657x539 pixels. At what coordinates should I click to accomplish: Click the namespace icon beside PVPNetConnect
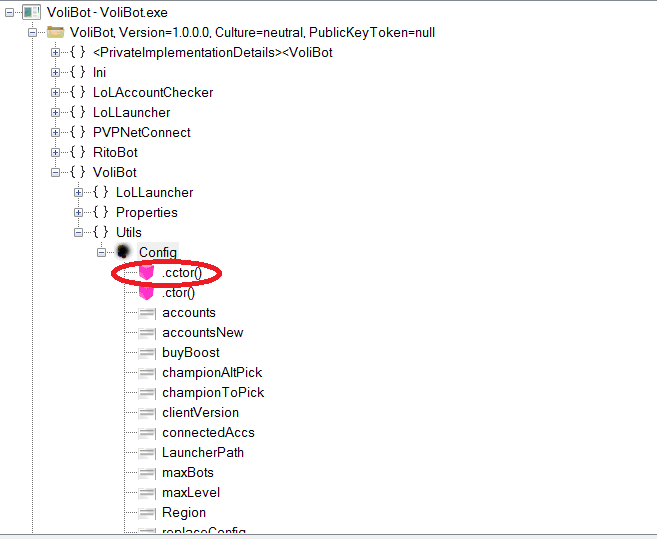(x=78, y=132)
